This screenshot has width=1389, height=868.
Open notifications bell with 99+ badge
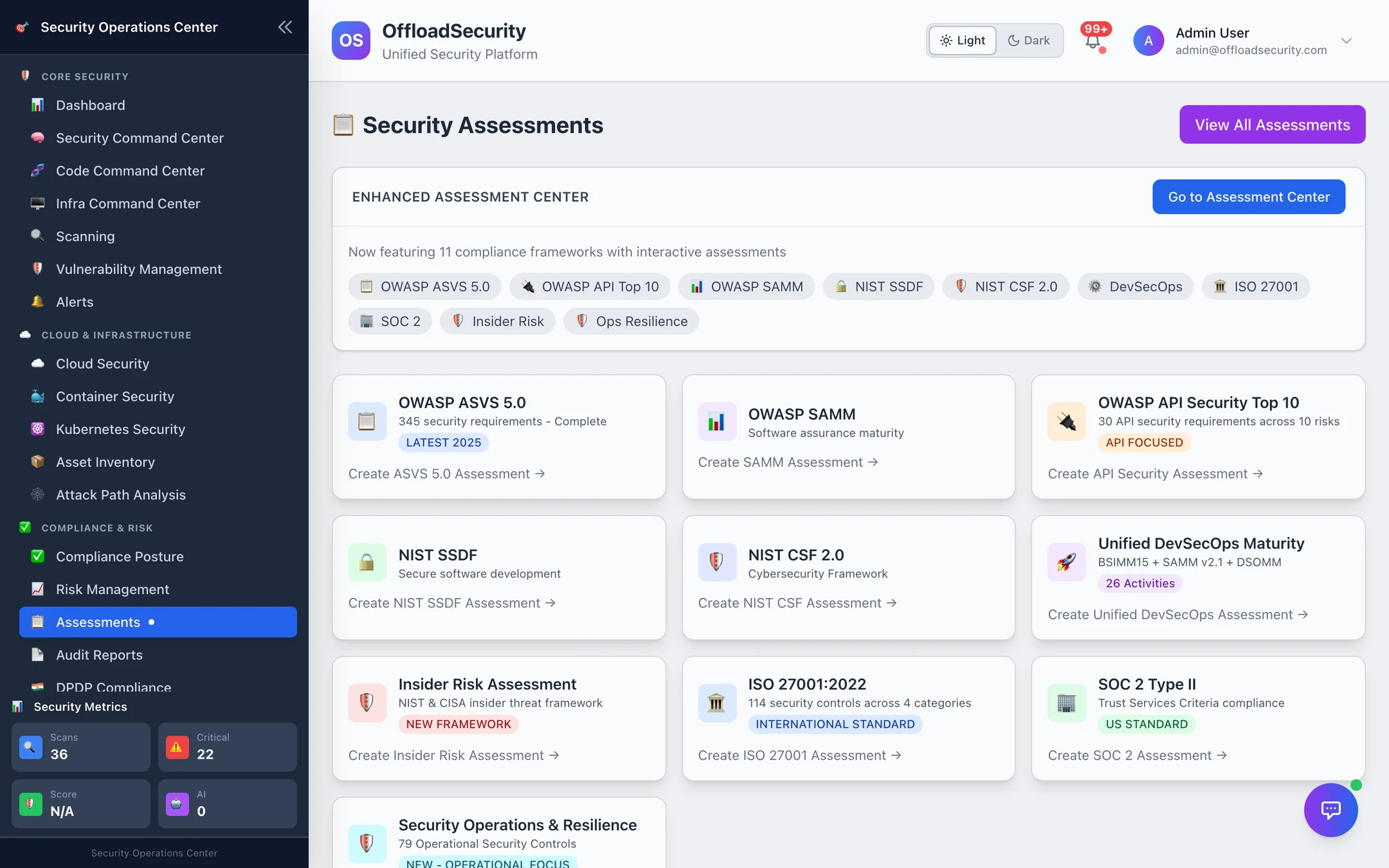tap(1093, 41)
